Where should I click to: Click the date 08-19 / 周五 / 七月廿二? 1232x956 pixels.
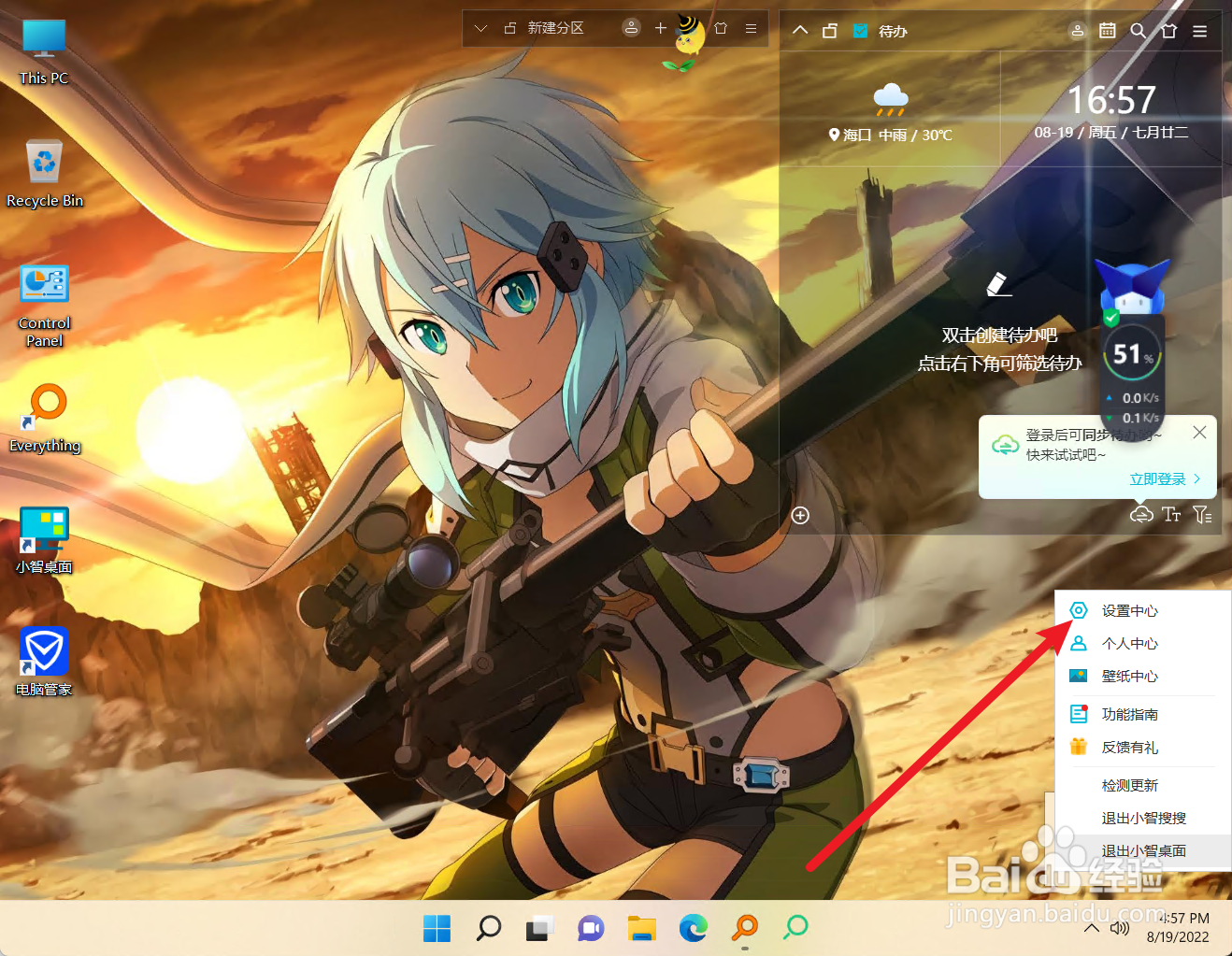click(x=1111, y=133)
